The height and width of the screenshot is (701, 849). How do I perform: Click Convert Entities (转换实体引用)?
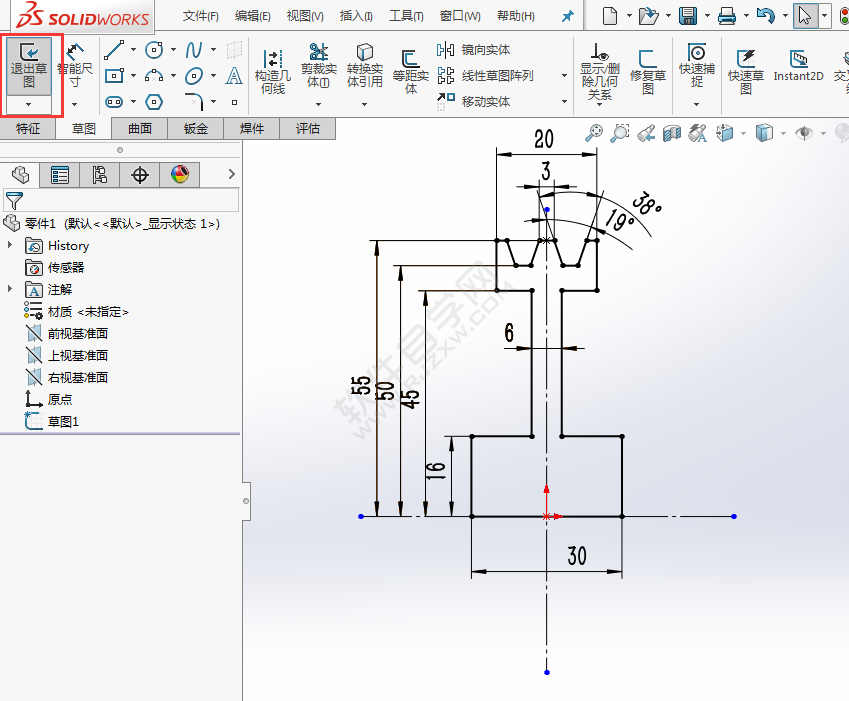[x=364, y=66]
